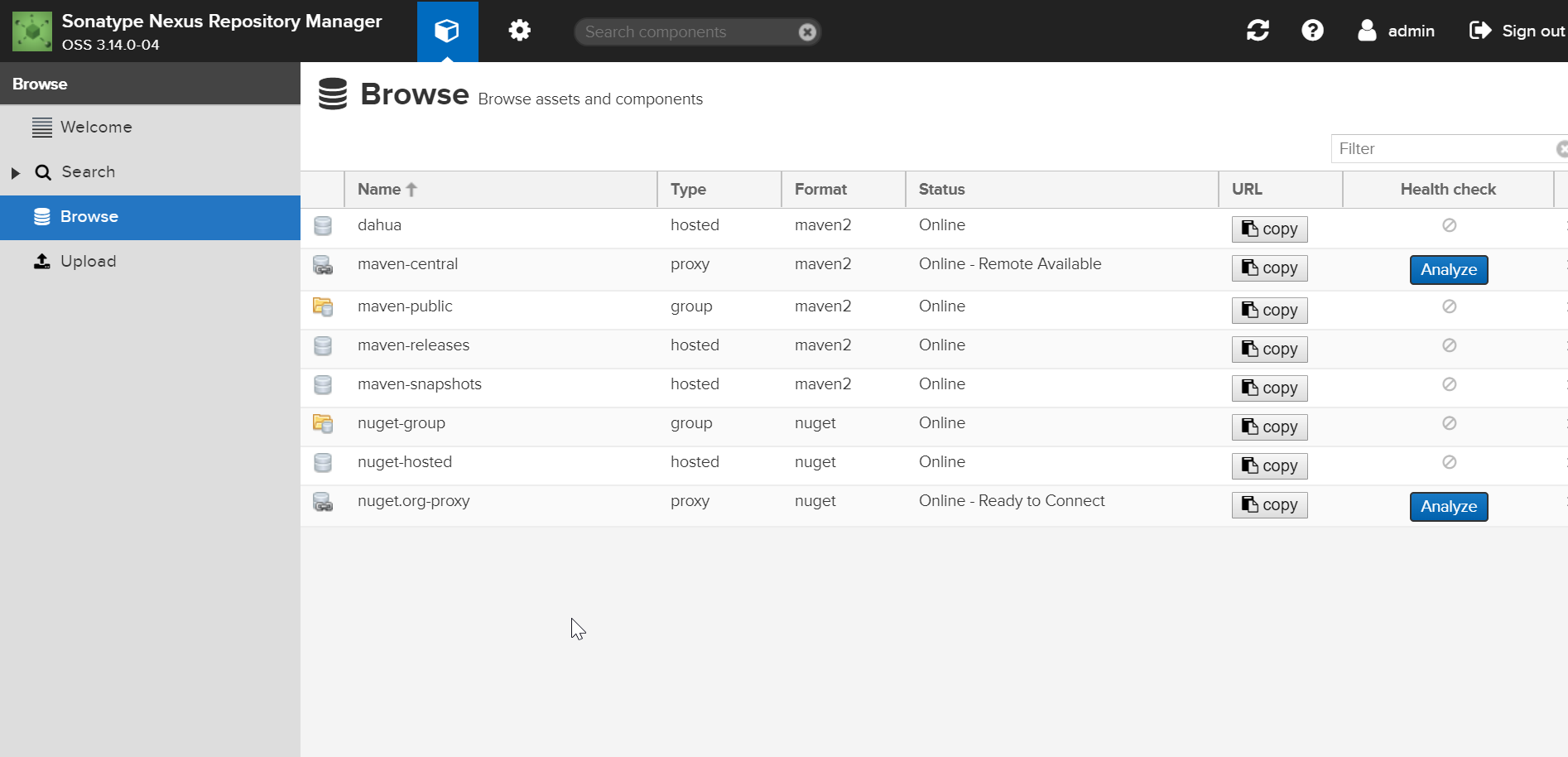Sort by the Status column header

1062,190
